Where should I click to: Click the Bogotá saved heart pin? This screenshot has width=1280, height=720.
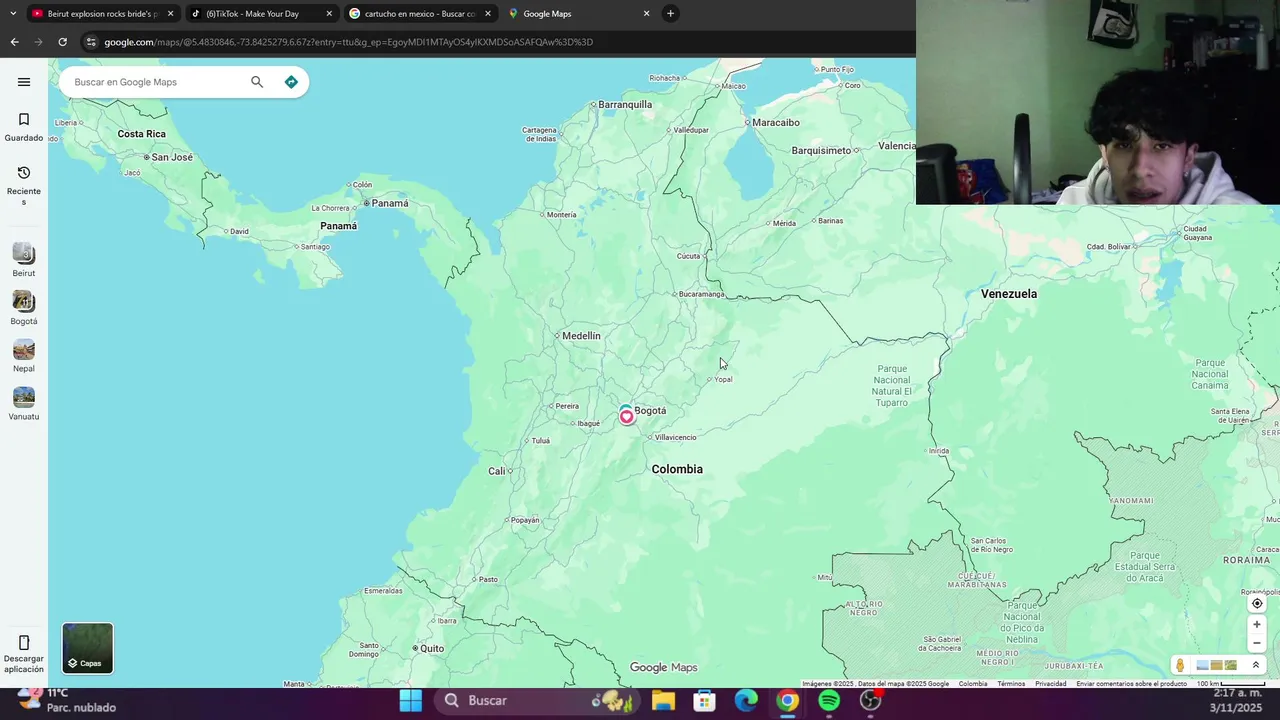coord(626,416)
